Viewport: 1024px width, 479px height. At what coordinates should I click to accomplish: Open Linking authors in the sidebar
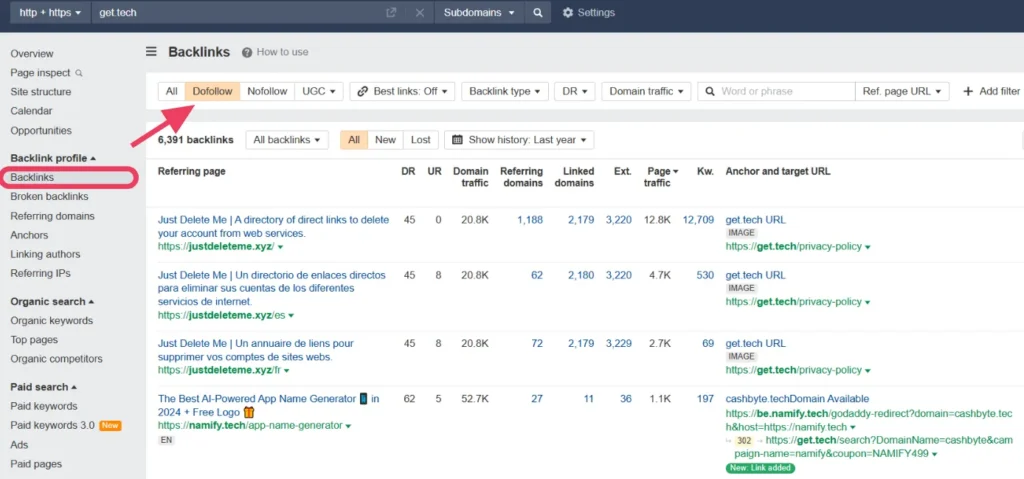45,254
